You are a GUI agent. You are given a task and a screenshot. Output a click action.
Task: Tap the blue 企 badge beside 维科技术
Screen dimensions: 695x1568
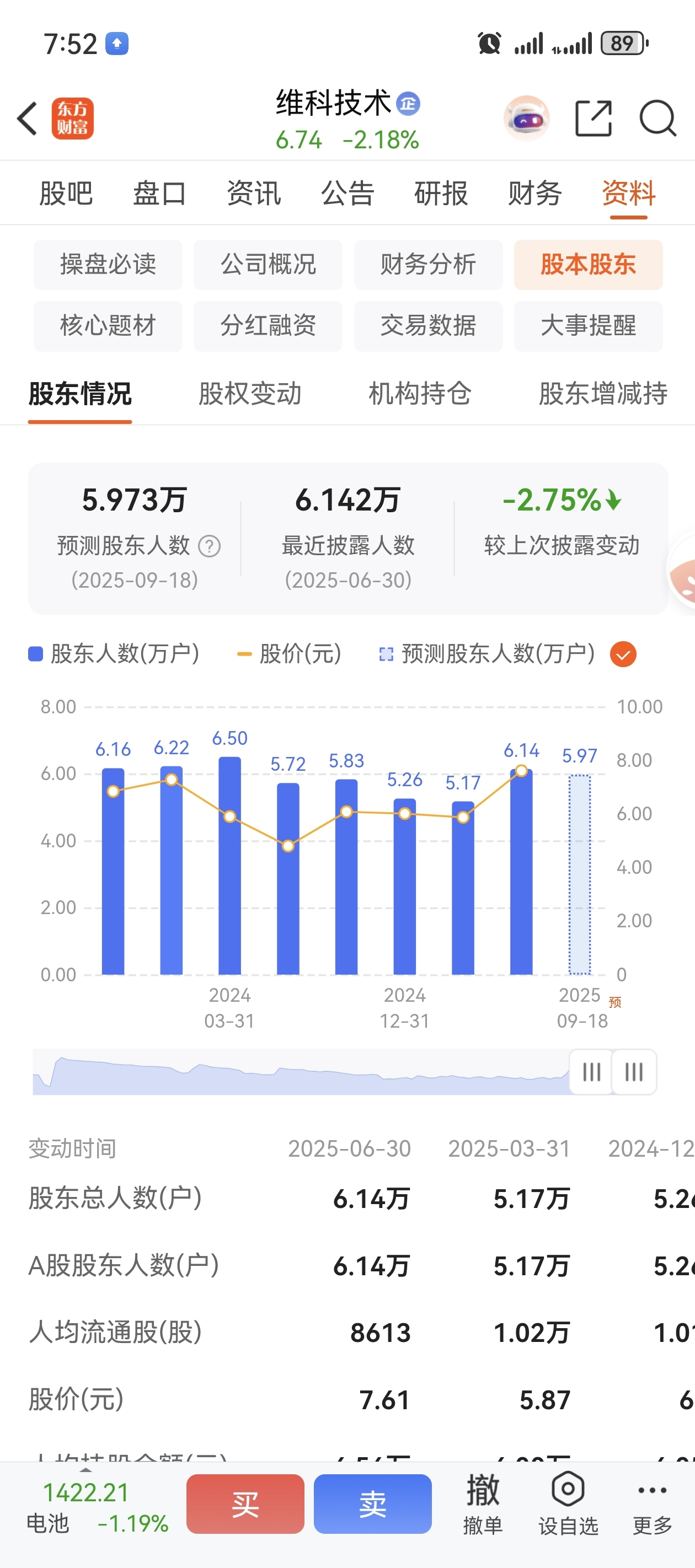pos(408,104)
